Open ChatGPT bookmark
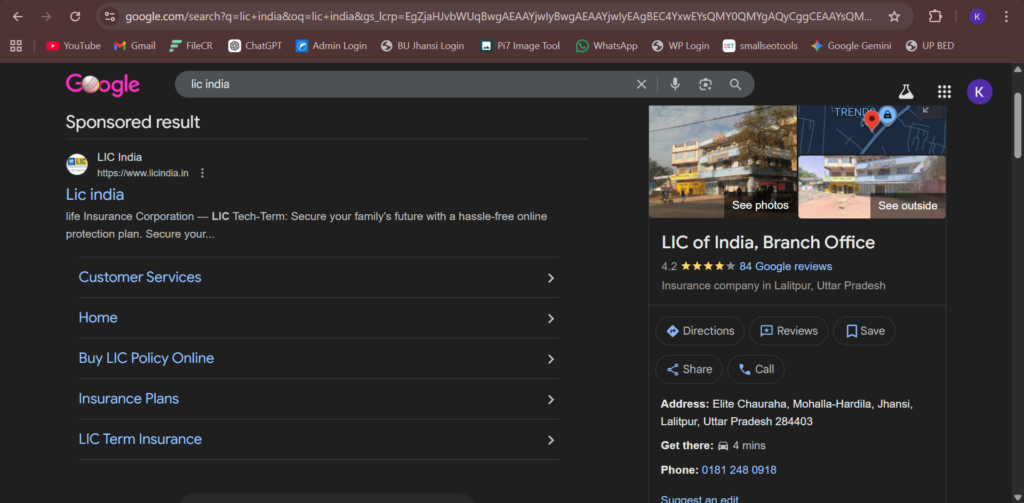 [255, 46]
